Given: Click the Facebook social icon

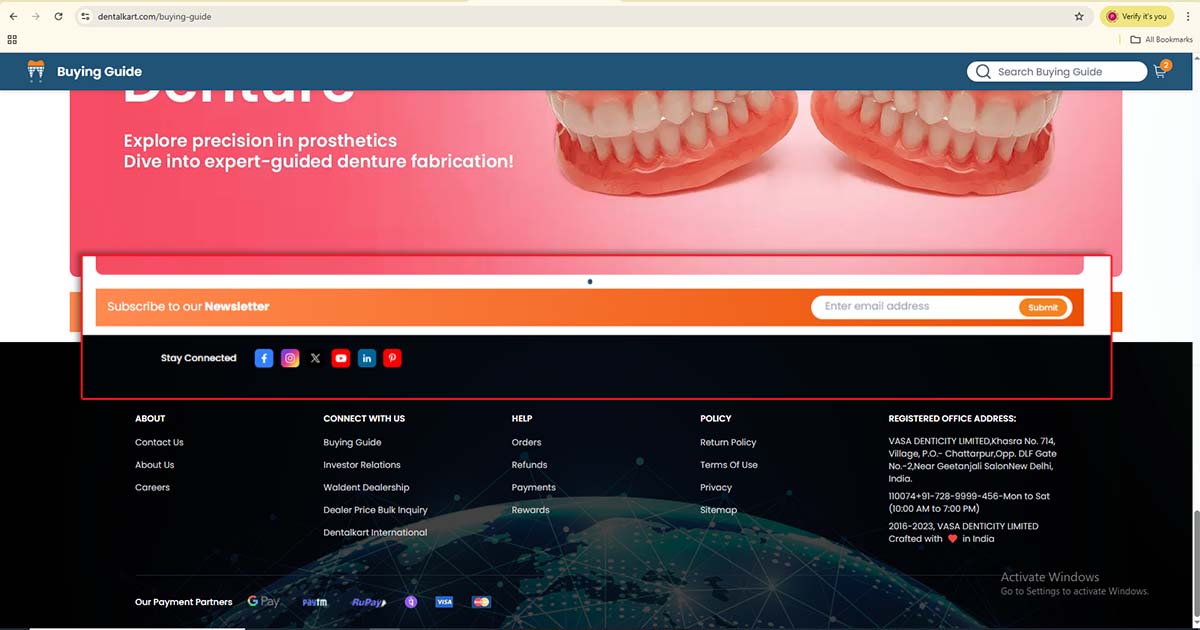Looking at the screenshot, I should (x=264, y=358).
